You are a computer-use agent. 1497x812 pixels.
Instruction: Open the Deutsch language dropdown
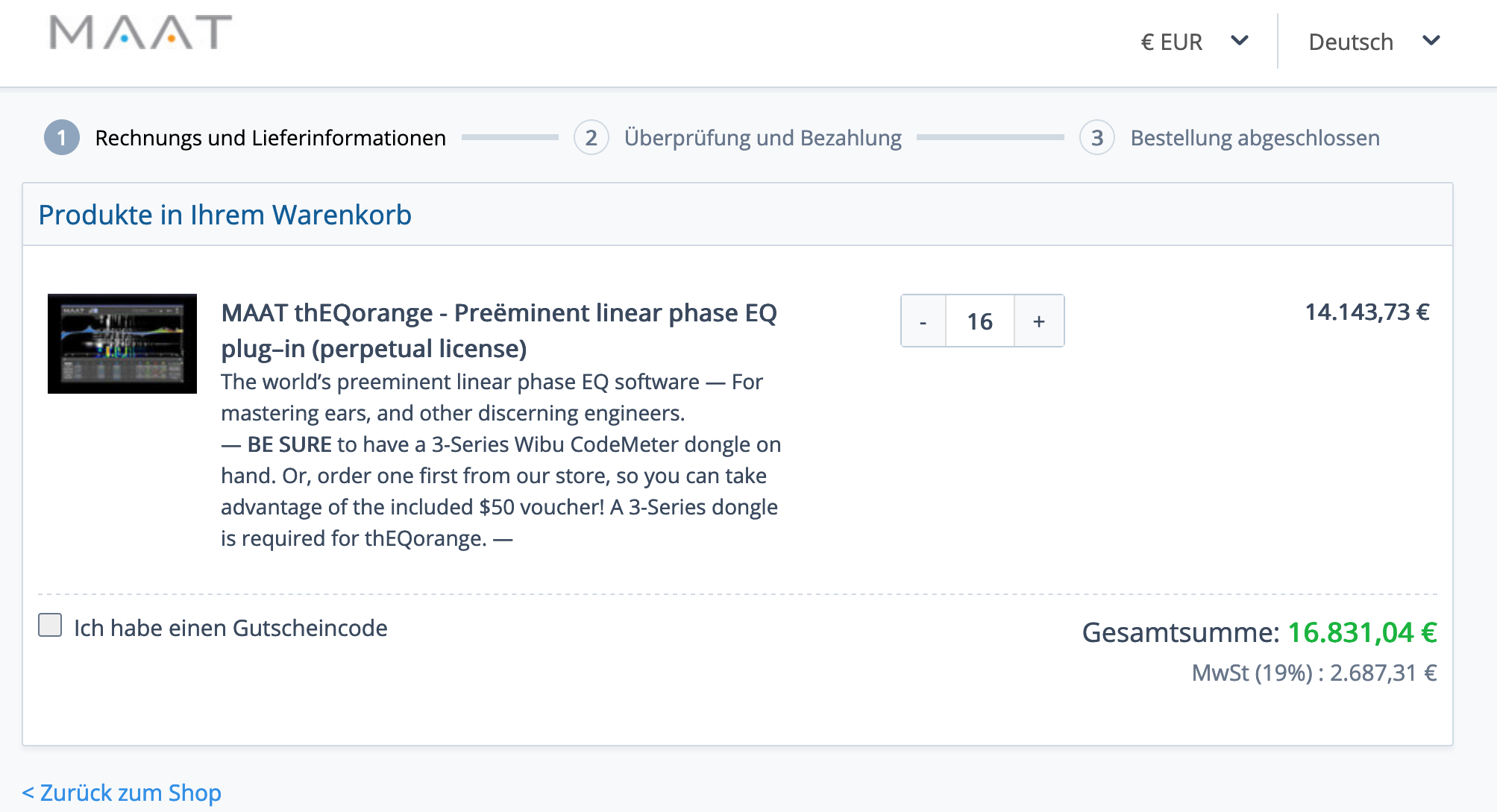1350,42
